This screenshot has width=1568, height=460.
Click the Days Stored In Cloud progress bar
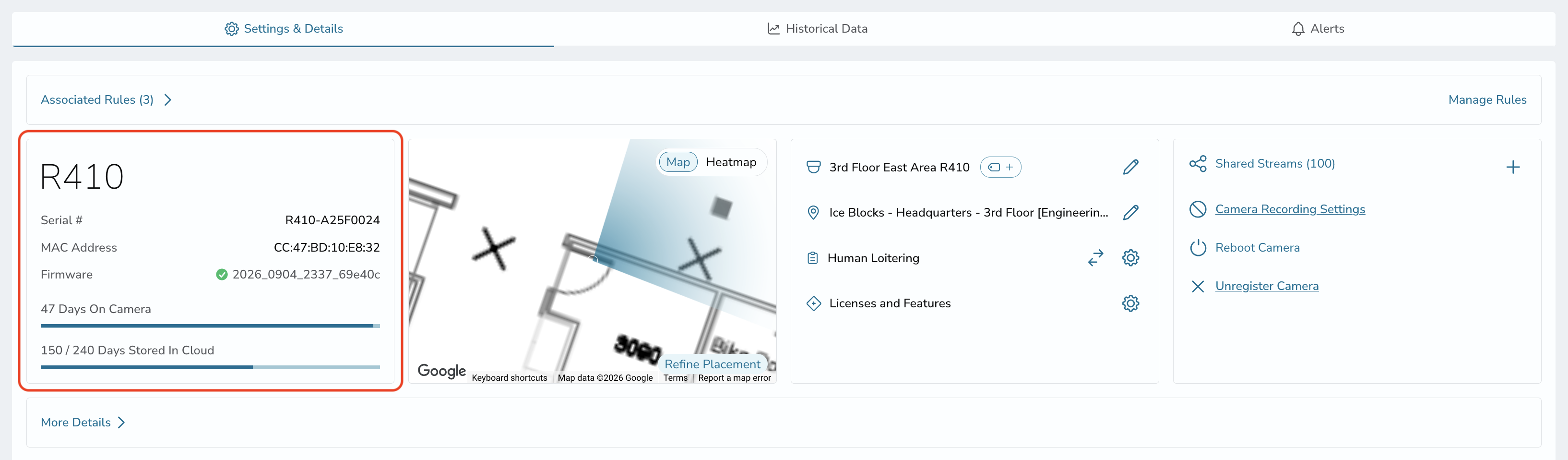click(210, 367)
